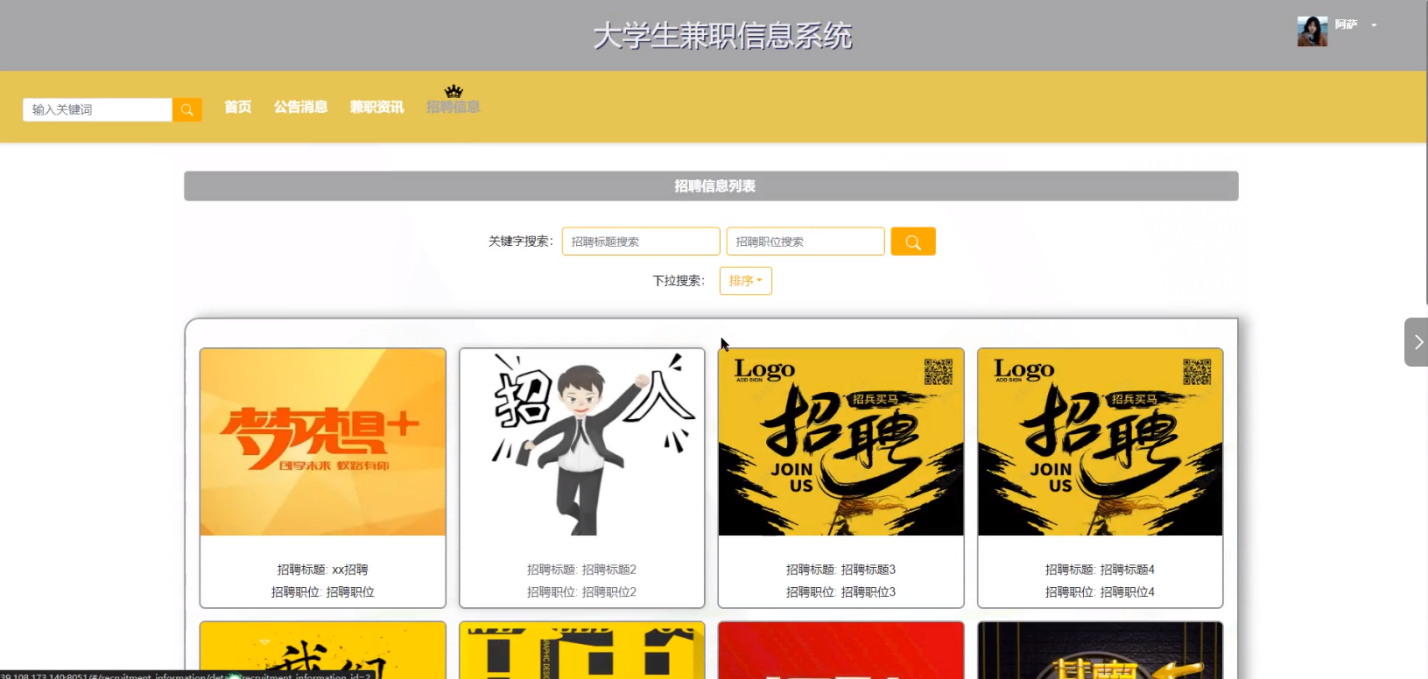Viewport: 1428px width, 679px height.
Task: Focus the 招聘标题搜索 input field
Action: click(x=641, y=242)
